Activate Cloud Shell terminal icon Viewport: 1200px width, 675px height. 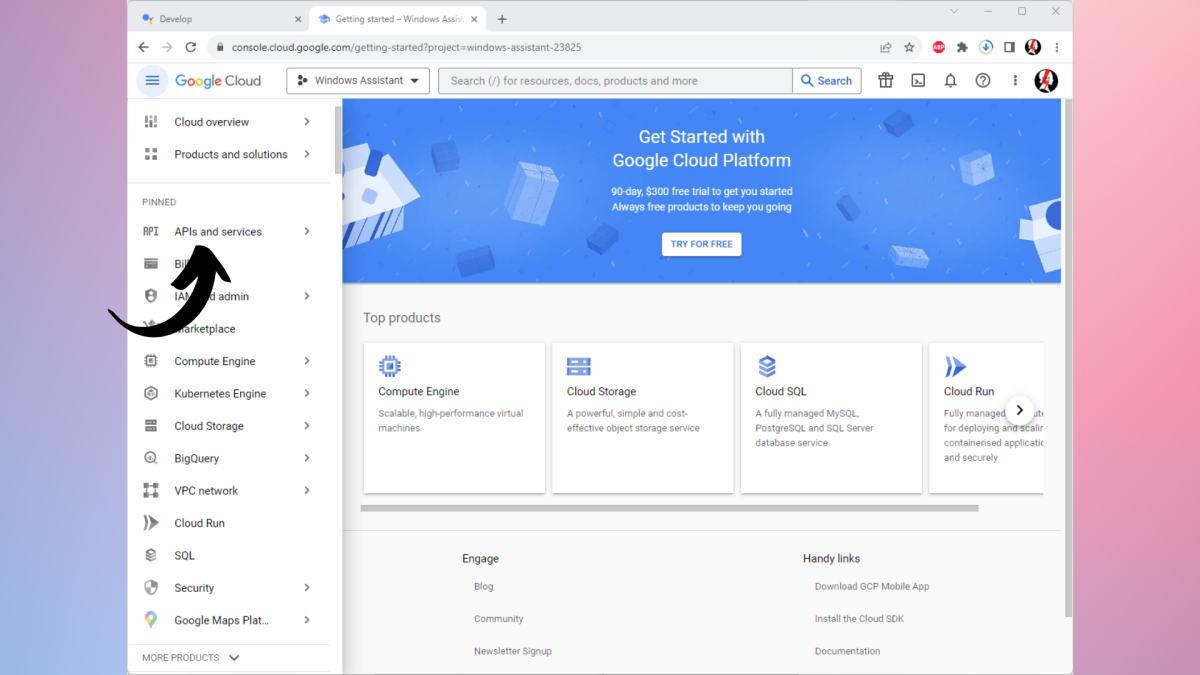(x=918, y=81)
